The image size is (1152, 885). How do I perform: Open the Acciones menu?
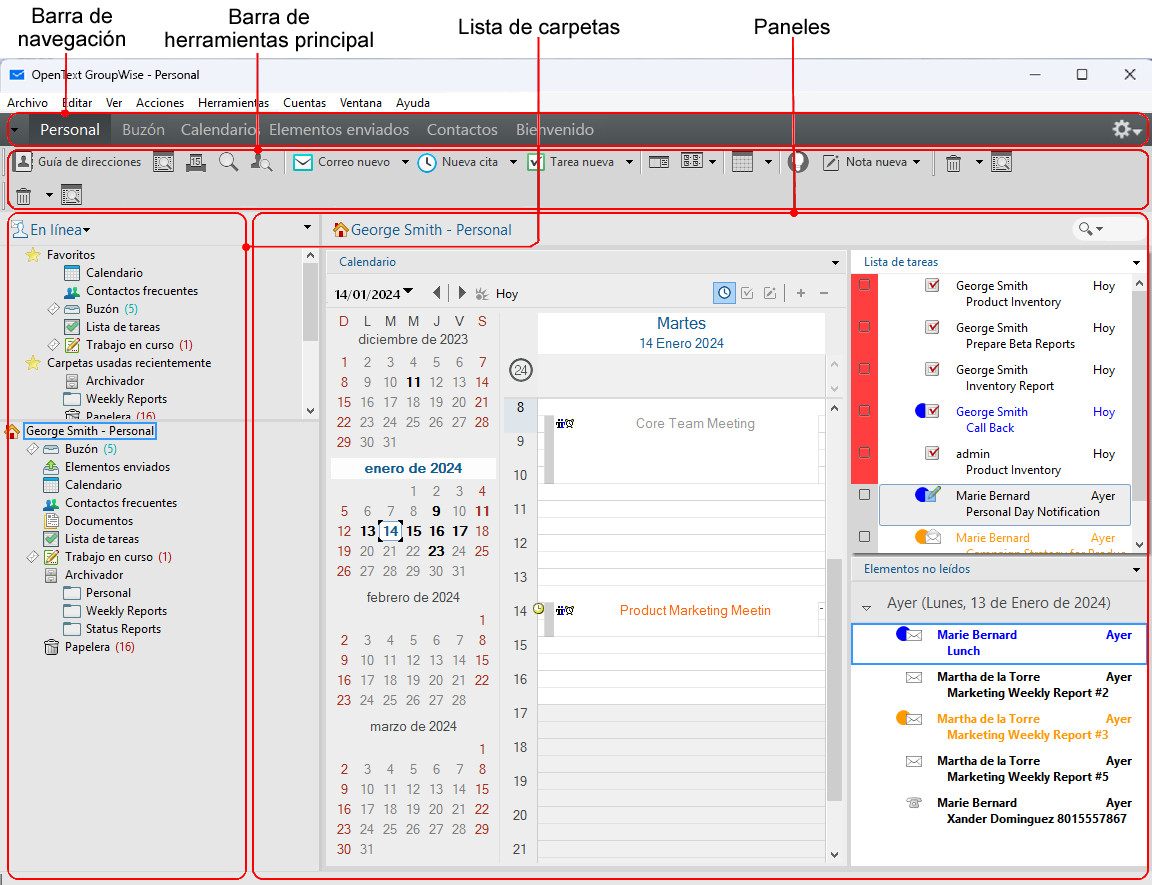tap(159, 103)
